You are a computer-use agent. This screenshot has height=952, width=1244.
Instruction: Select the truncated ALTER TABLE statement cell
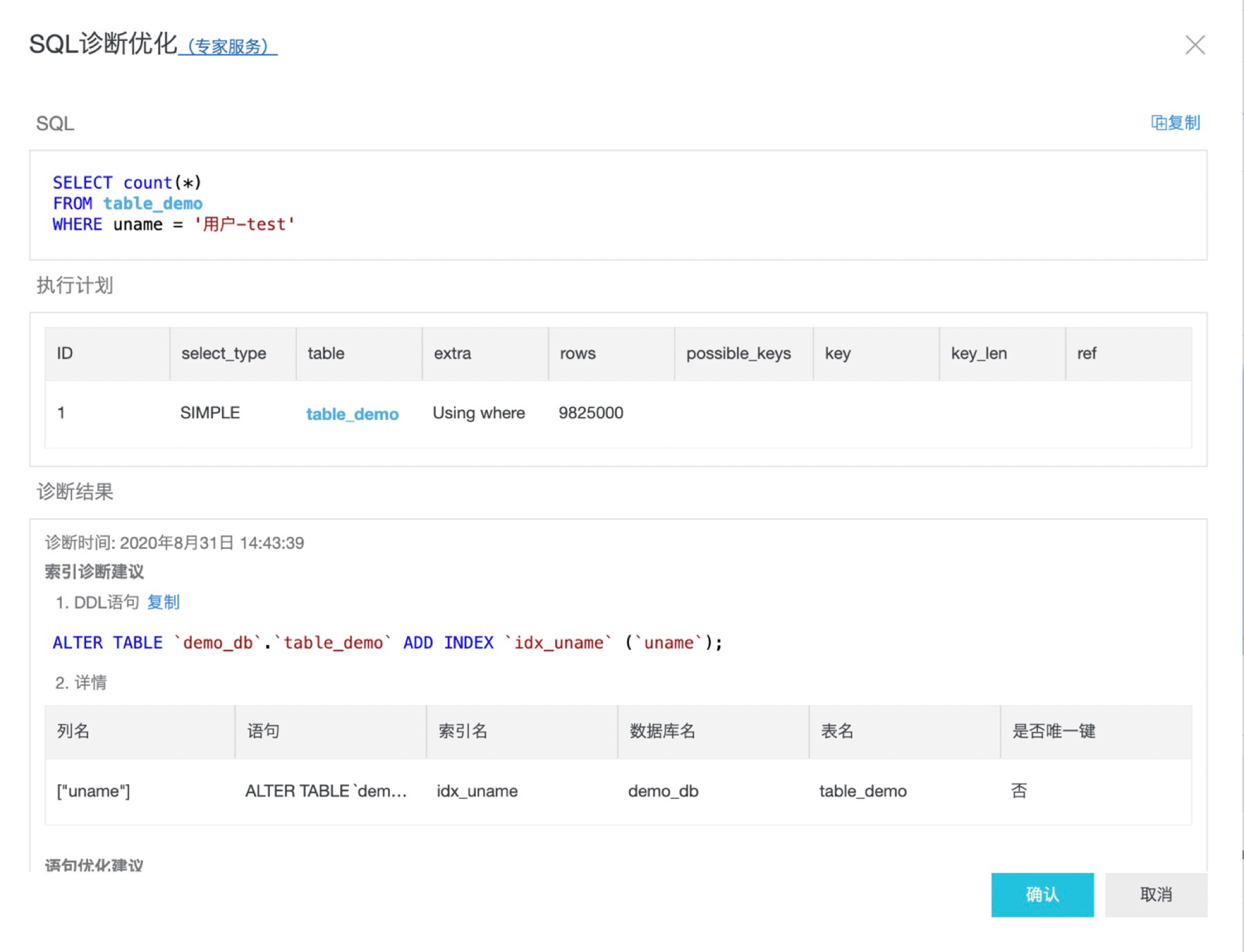(x=326, y=791)
